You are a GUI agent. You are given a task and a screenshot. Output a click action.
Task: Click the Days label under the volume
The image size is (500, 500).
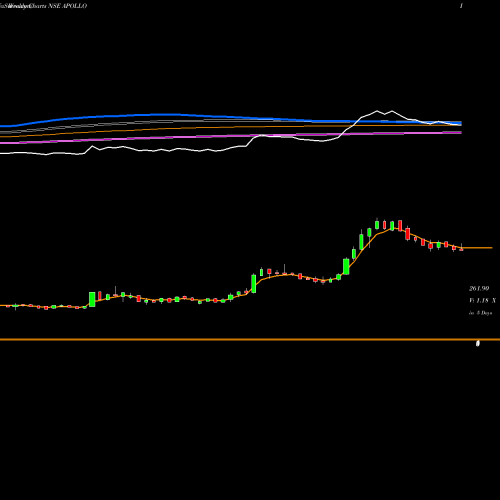480,313
